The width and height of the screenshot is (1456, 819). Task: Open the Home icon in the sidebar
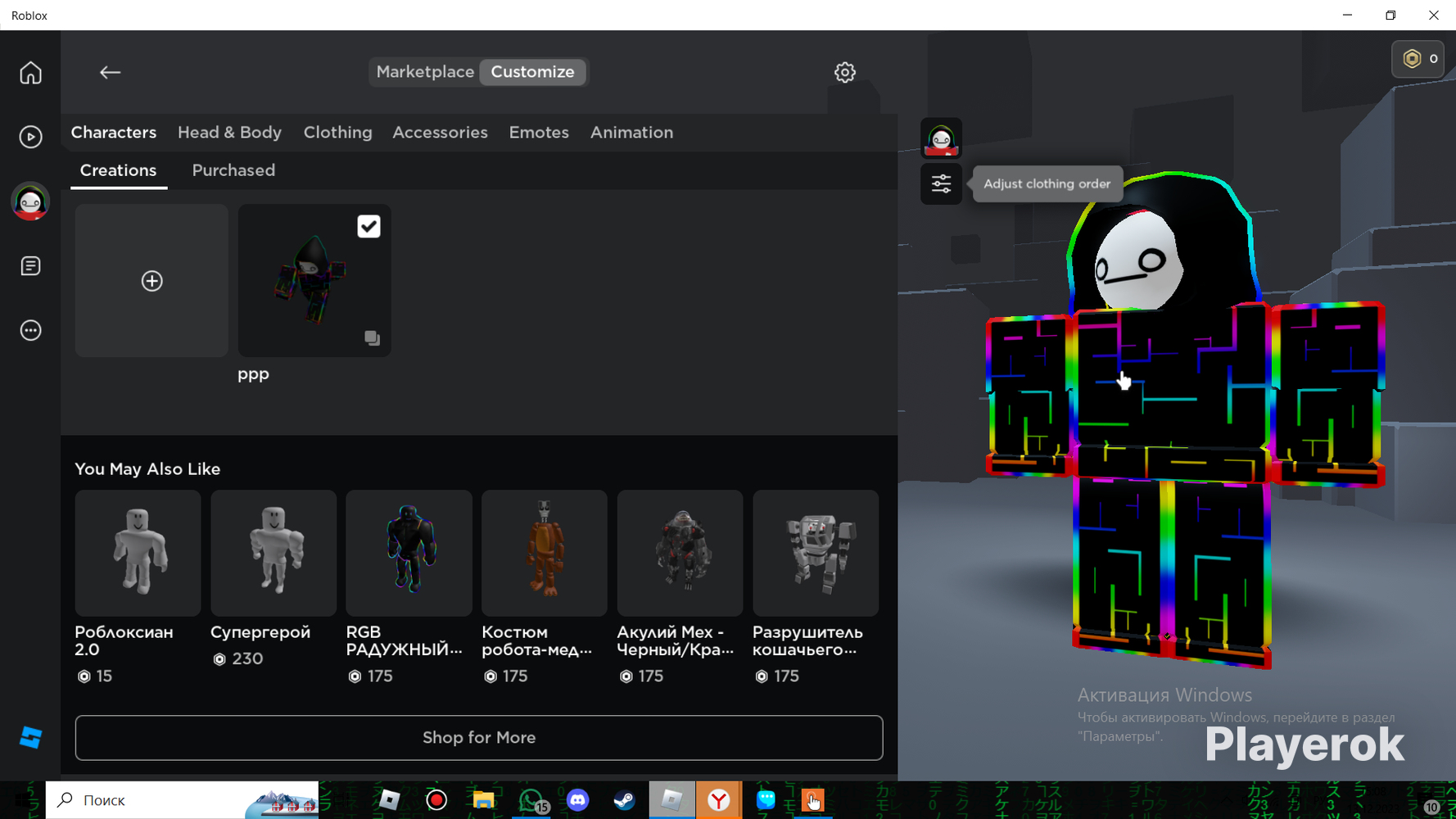[x=30, y=73]
